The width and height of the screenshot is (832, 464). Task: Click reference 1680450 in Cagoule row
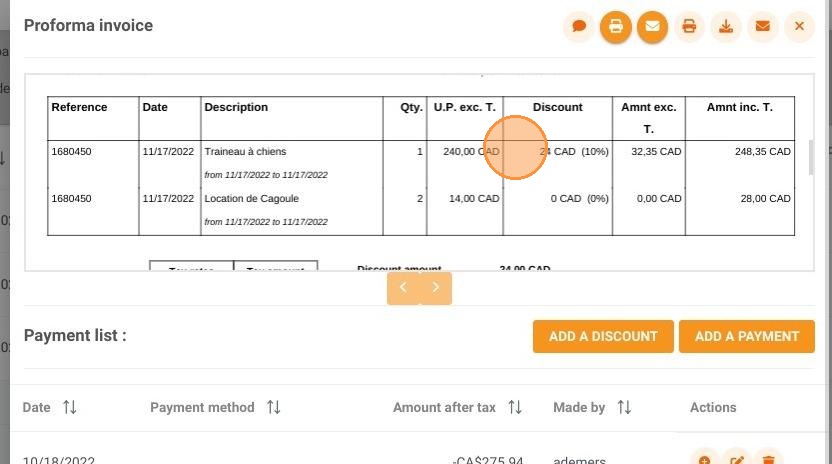click(71, 199)
